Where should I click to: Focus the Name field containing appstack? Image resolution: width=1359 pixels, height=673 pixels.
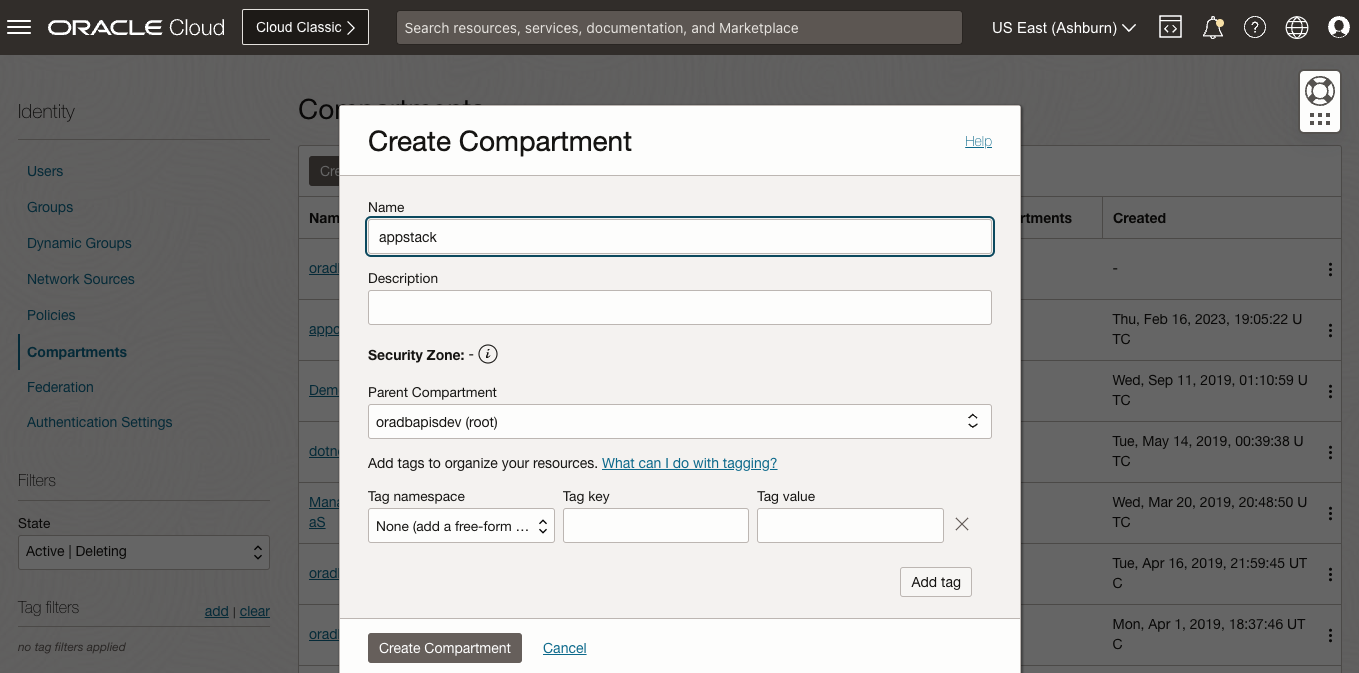coord(680,237)
